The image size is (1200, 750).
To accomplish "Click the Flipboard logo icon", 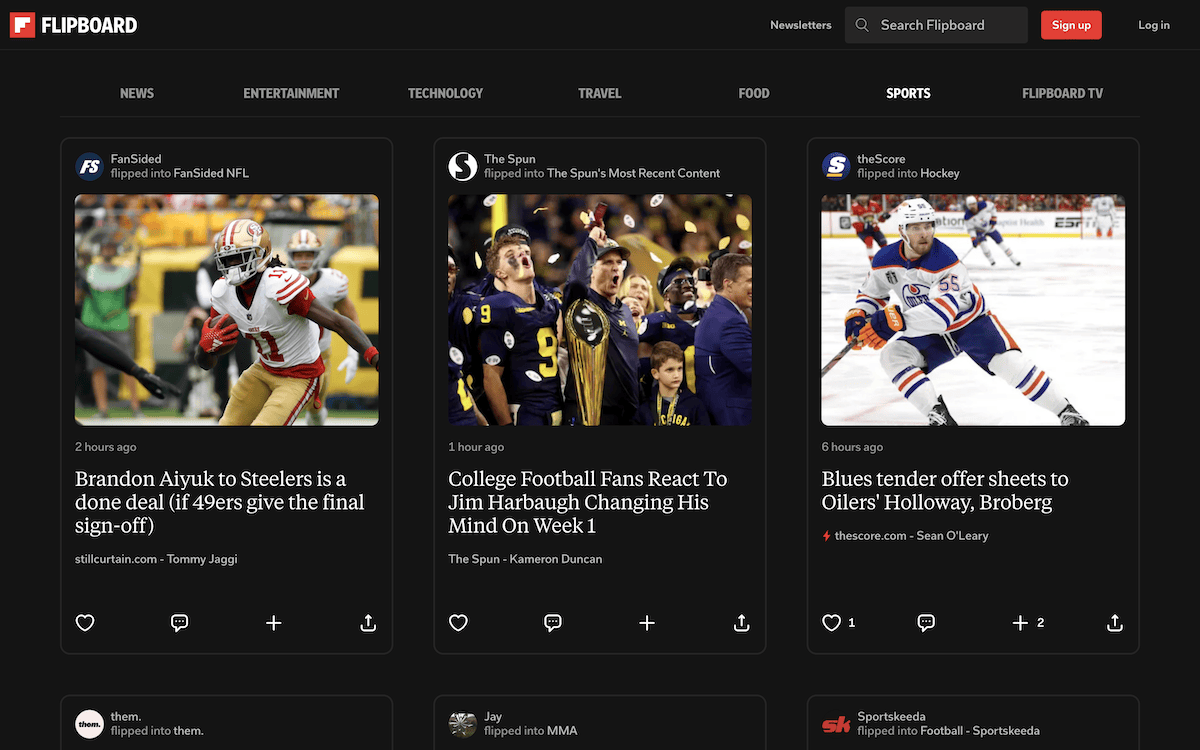I will 22,25.
